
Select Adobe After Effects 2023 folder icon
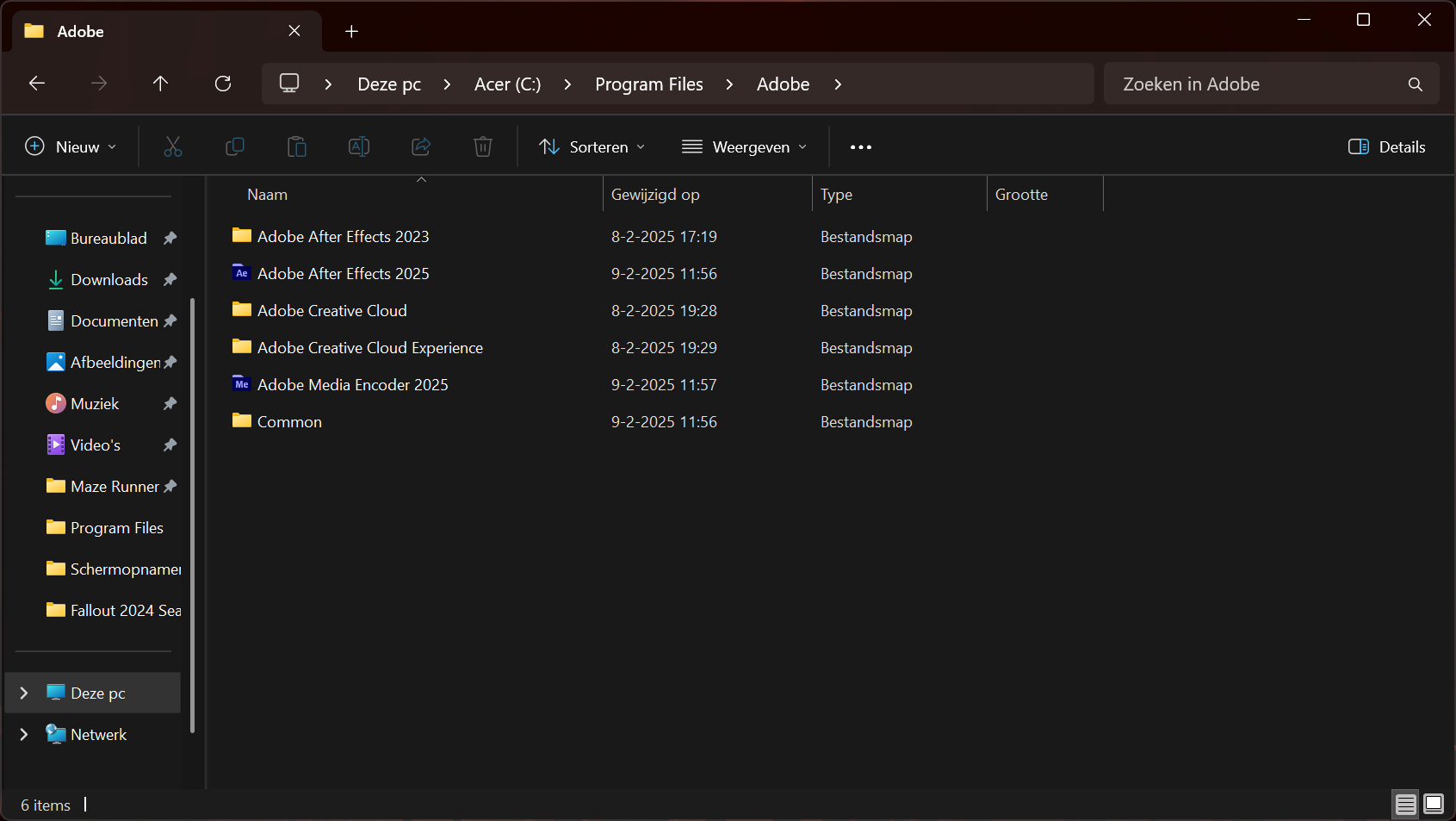(x=242, y=236)
